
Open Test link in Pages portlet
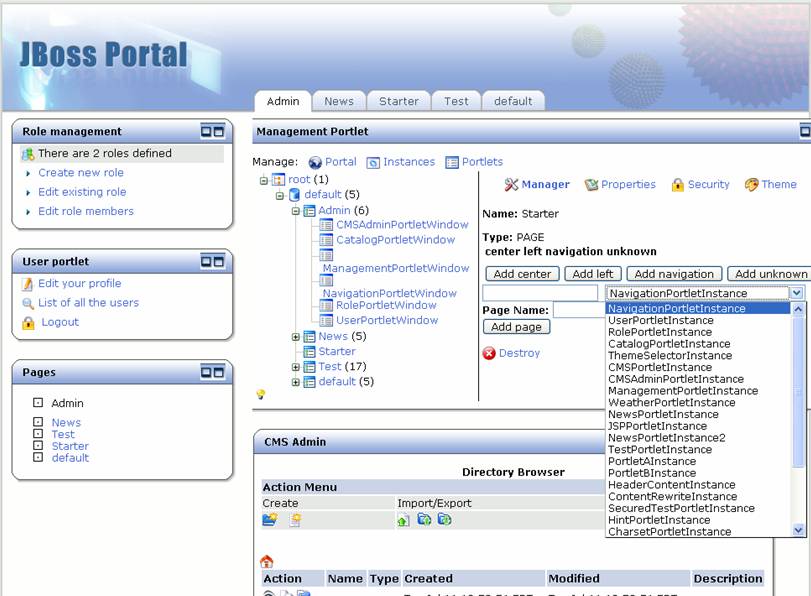(x=63, y=435)
